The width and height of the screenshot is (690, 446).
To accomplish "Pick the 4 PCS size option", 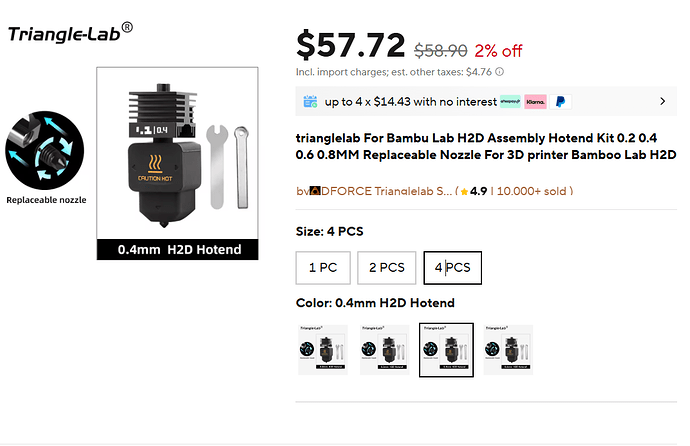I will coord(452,268).
